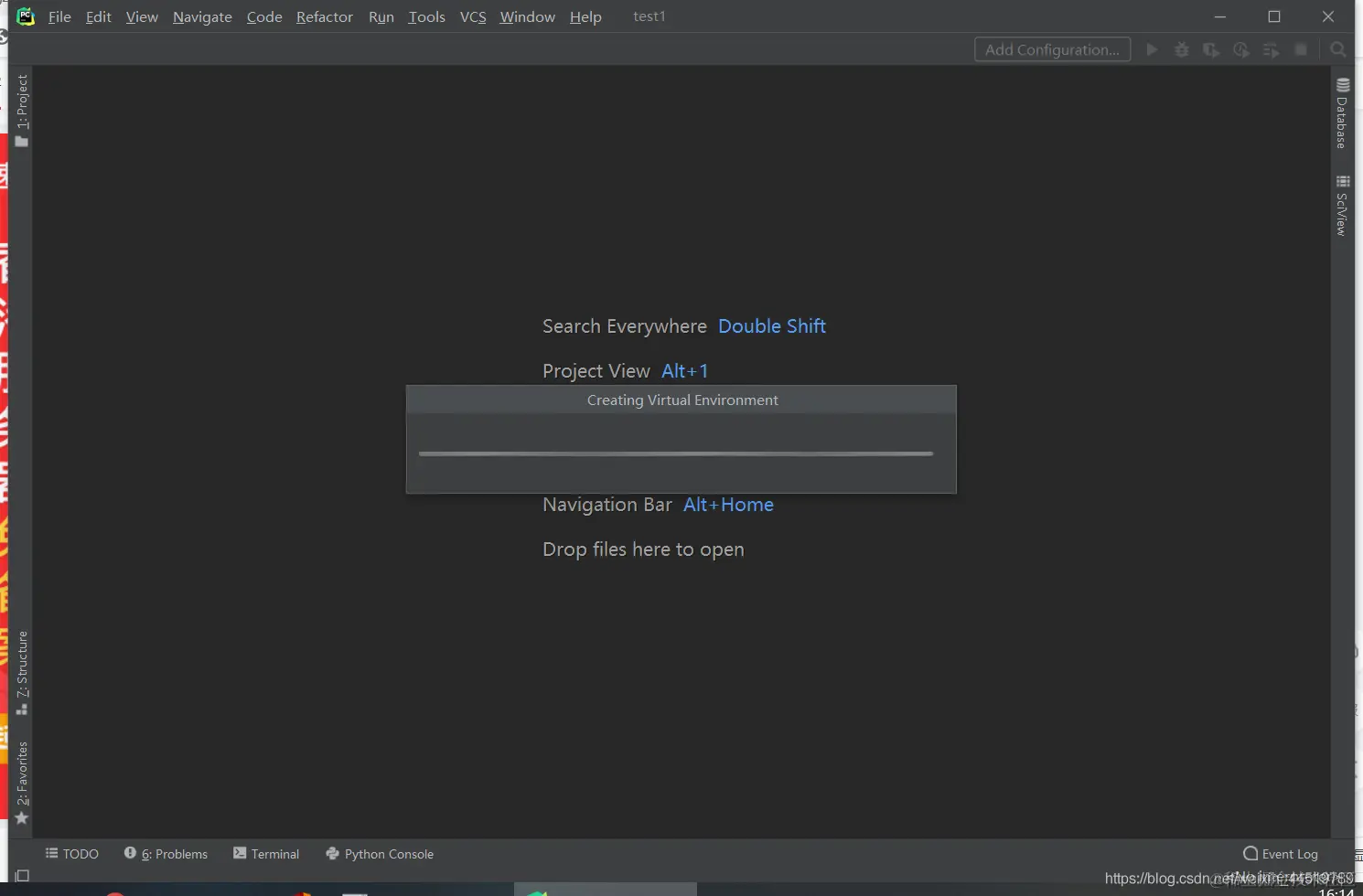This screenshot has width=1363, height=896.
Task: Run with Coverage toolbar icon
Action: click(x=1211, y=49)
